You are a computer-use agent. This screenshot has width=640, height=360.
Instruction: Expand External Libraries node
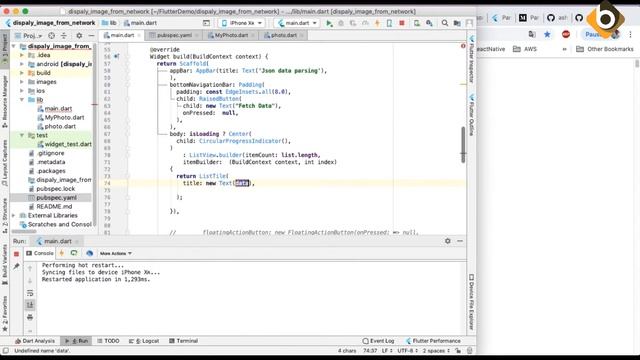coord(14,216)
